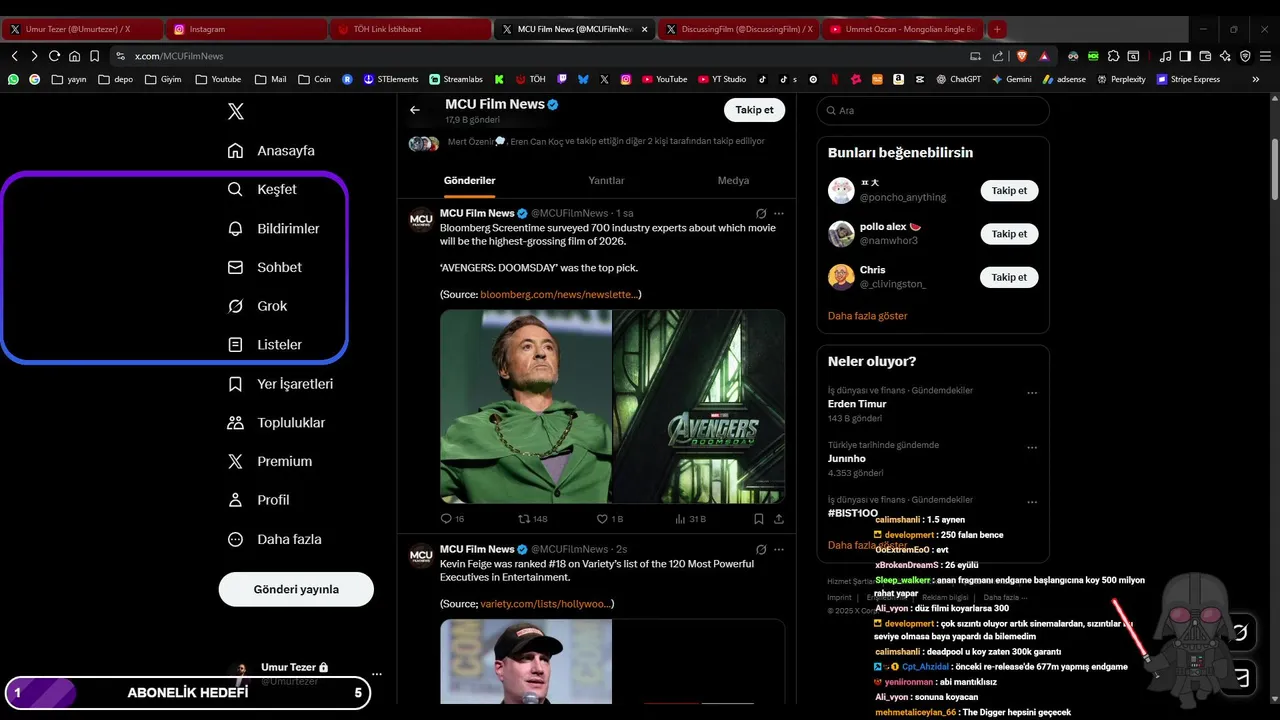Open account menu next to Umur Tezer

(x=376, y=674)
